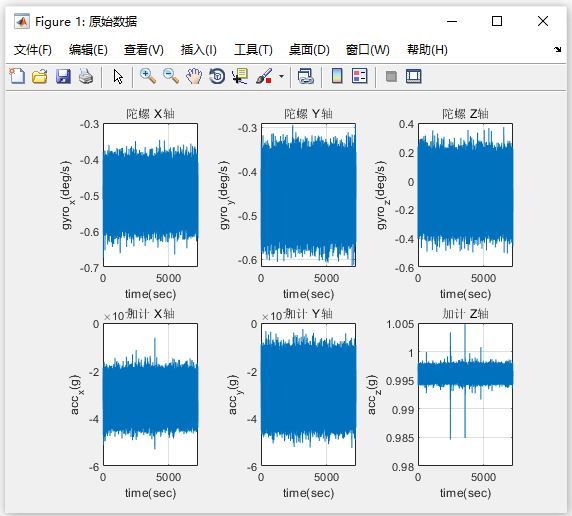
Task: Select the Zoom Out magnifier tool
Action: [x=171, y=76]
